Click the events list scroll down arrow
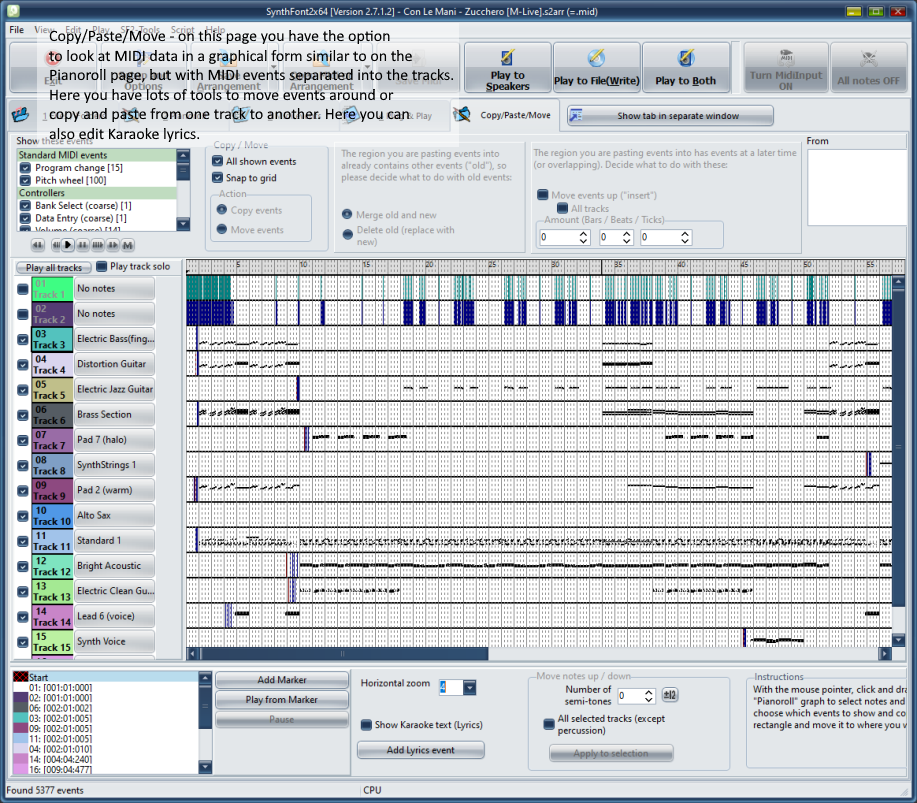Screen dimensions: 917x803 183,224
